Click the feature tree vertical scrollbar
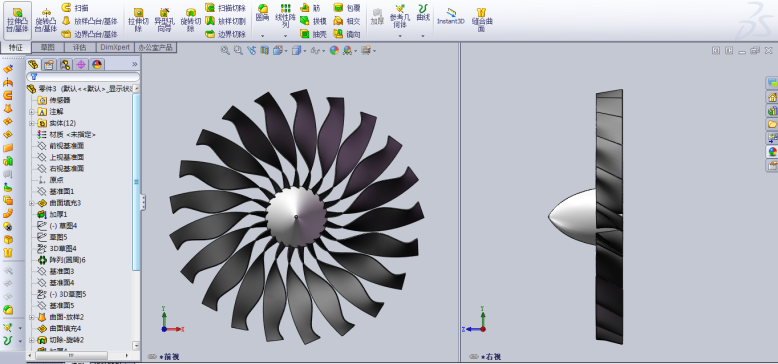This screenshot has width=778, height=364. (136, 182)
